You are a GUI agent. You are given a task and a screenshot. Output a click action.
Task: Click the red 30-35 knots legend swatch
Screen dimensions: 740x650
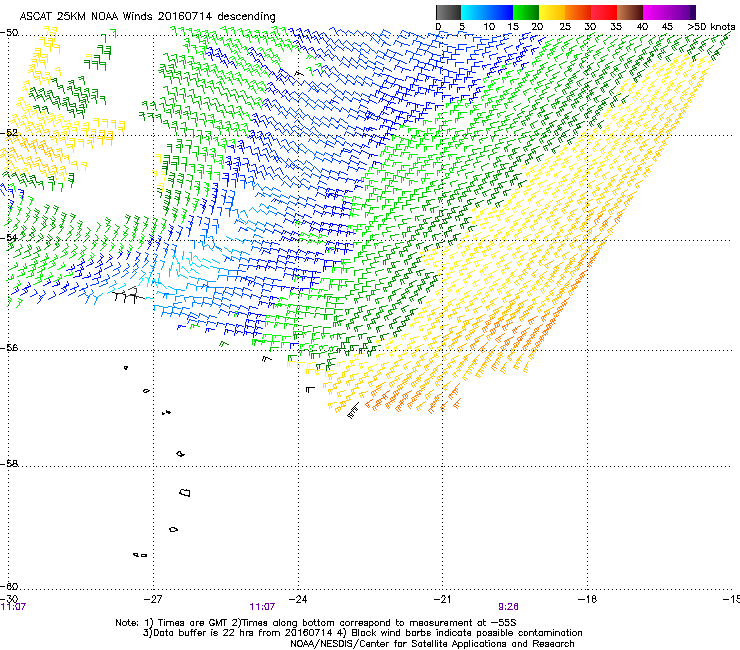[604, 12]
